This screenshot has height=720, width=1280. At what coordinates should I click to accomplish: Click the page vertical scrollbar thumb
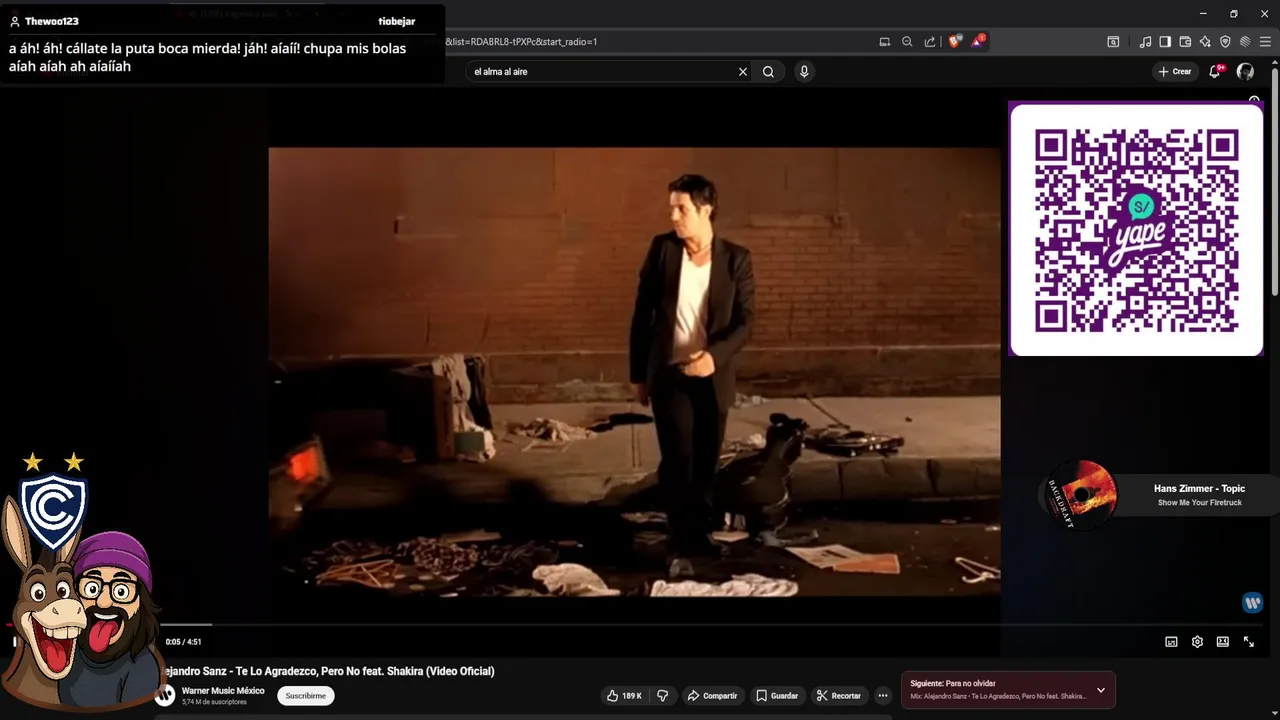click(1274, 180)
